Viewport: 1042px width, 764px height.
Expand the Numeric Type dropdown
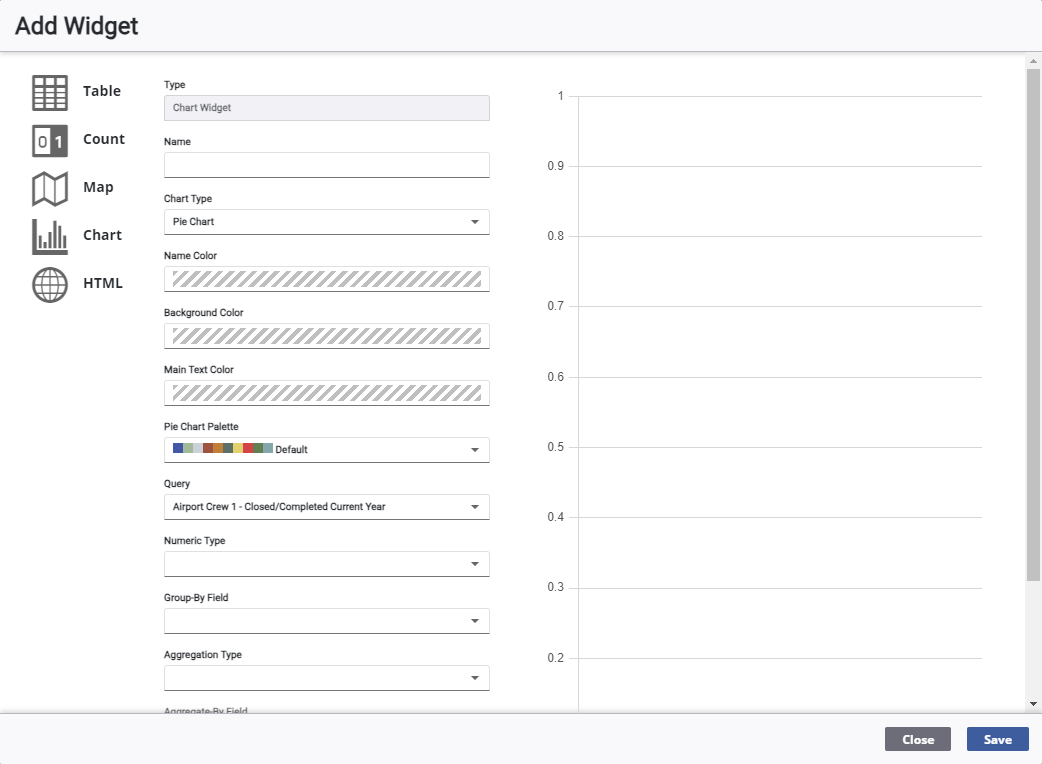[326, 564]
